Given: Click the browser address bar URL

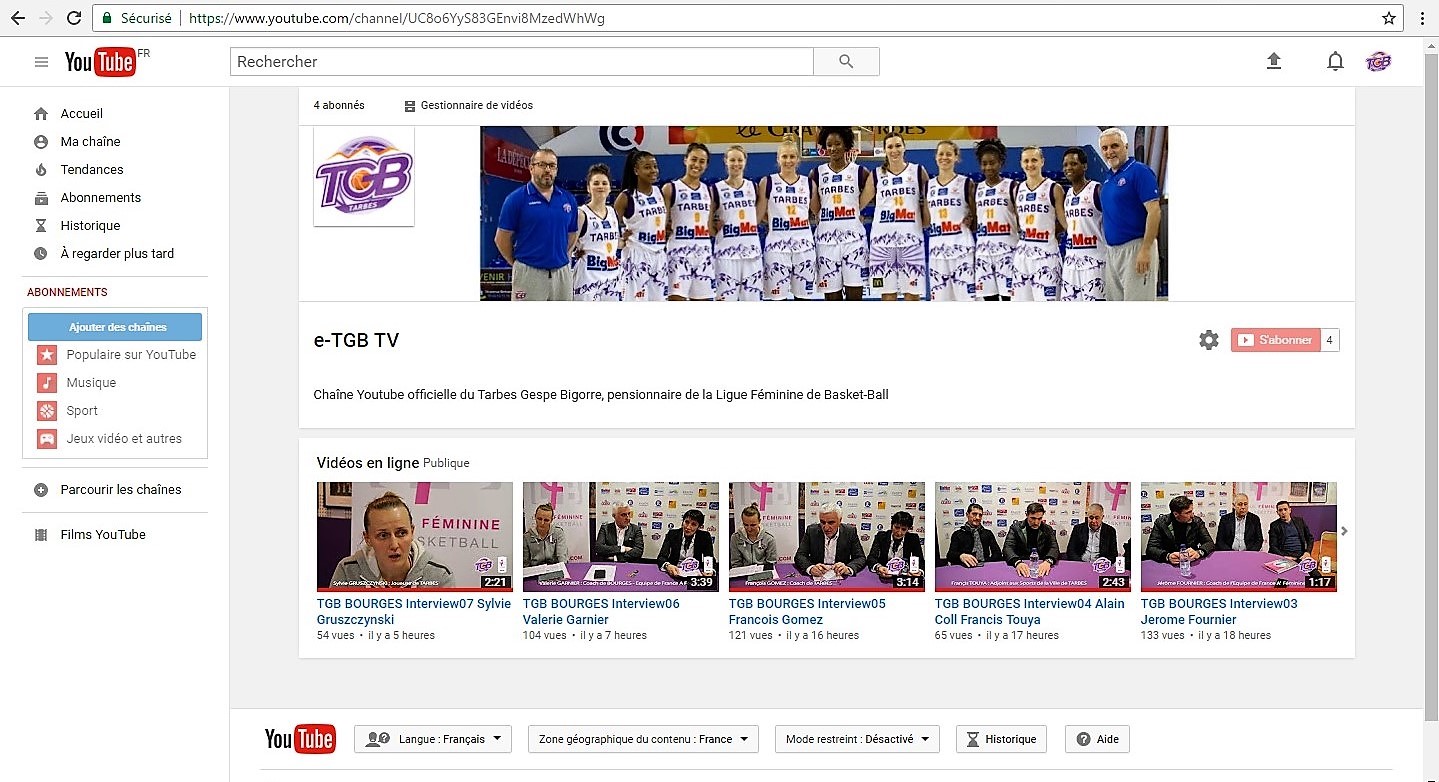Looking at the screenshot, I should (396, 18).
